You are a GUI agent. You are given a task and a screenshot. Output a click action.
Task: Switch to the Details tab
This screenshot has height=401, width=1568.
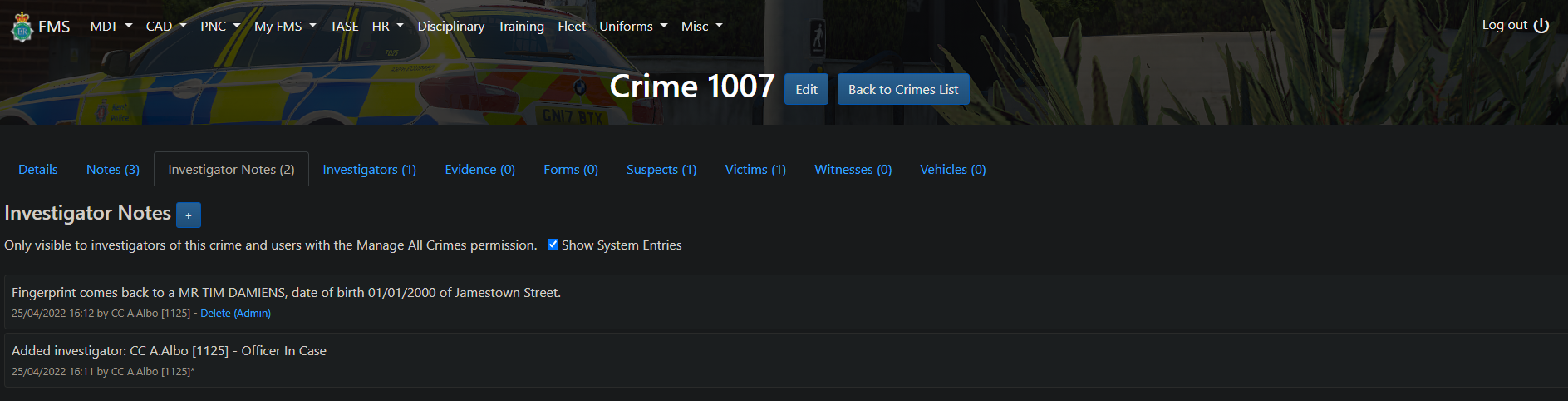tap(38, 170)
